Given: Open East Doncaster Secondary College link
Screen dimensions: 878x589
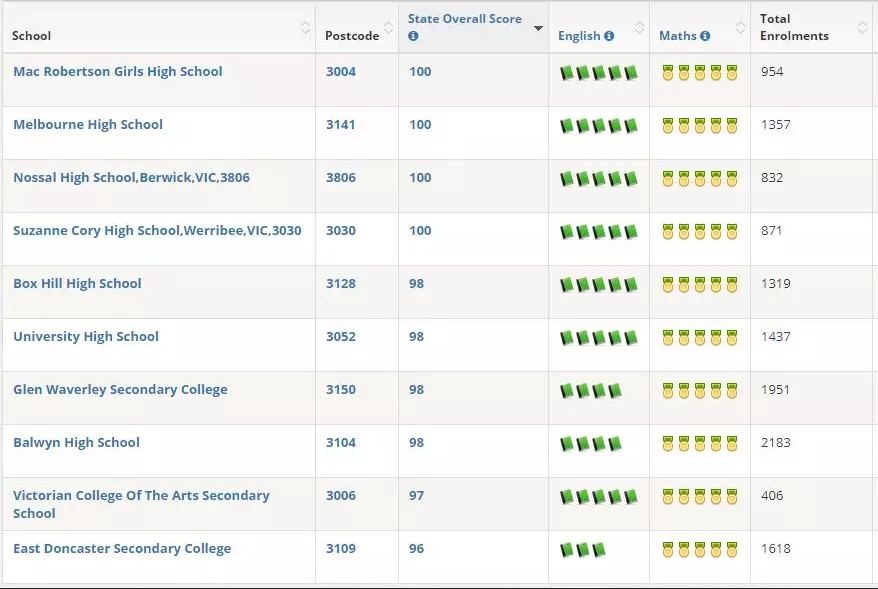Looking at the screenshot, I should [122, 549].
